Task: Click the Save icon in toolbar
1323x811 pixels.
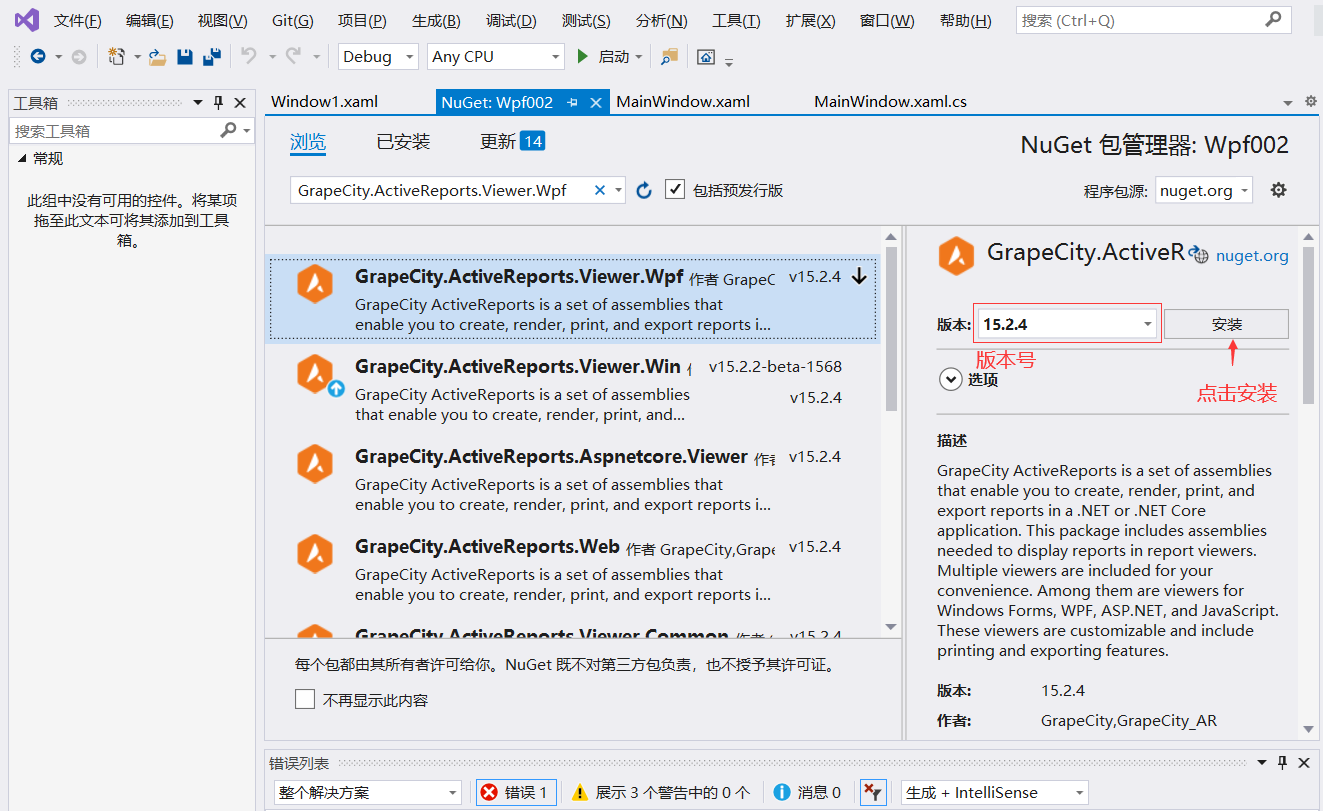Action: (185, 57)
